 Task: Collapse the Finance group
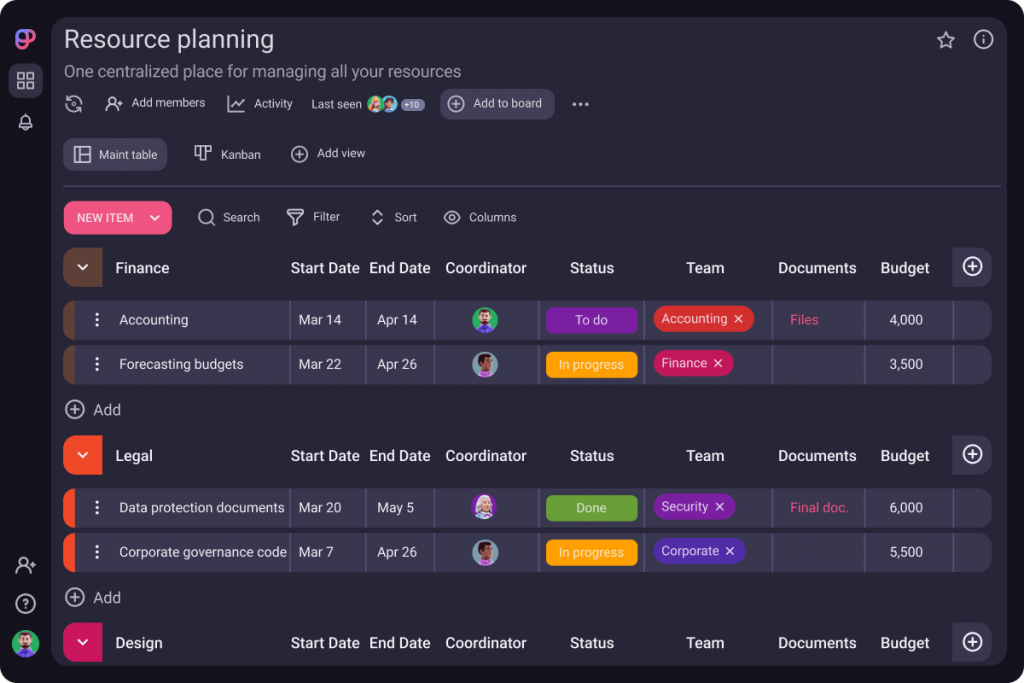(82, 267)
